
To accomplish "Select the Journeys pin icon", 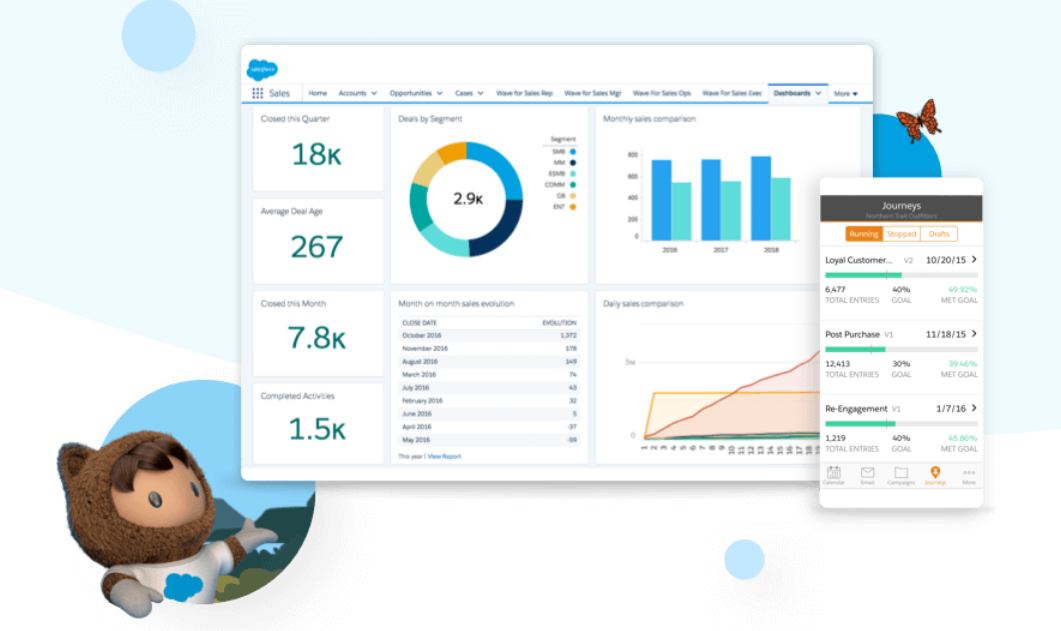I will click(x=935, y=475).
